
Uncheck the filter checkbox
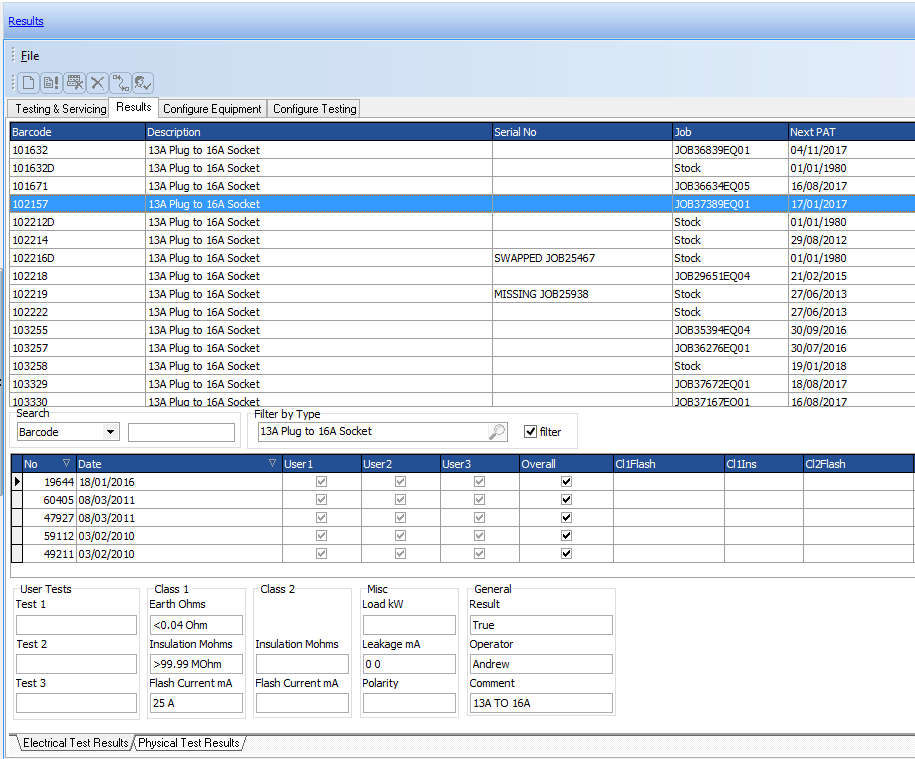pos(531,432)
